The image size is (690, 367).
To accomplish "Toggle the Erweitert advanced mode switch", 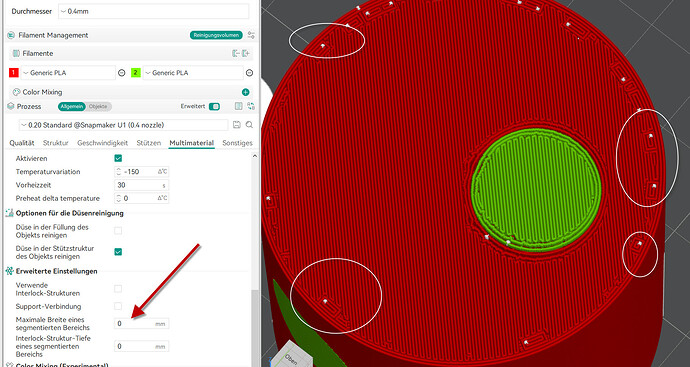I will (214, 106).
